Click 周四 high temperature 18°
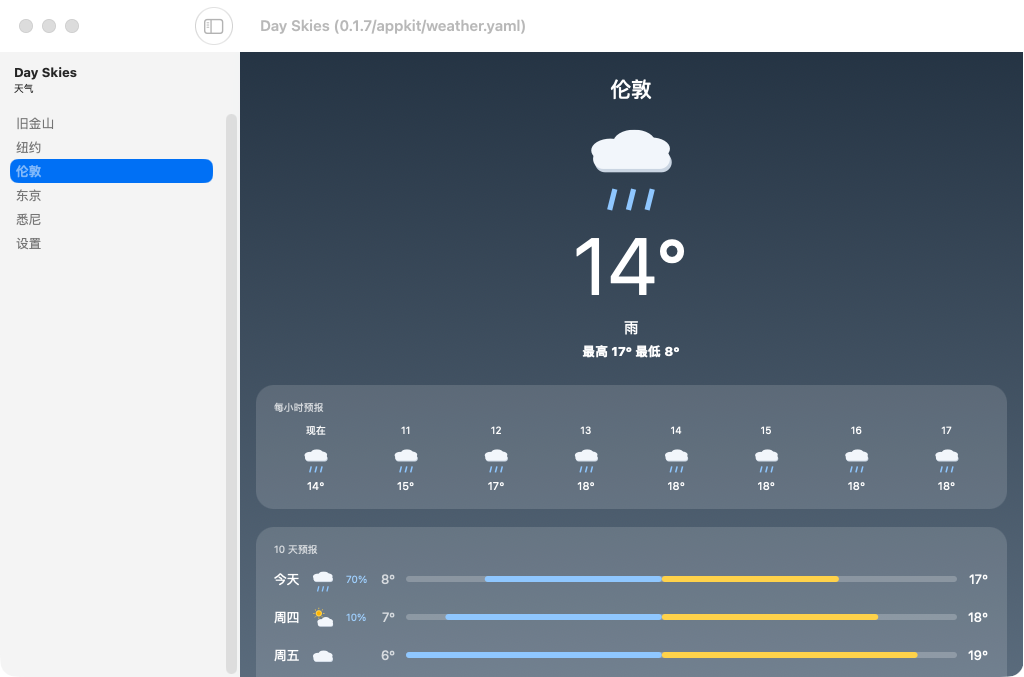This screenshot has width=1024, height=677. coord(978,618)
